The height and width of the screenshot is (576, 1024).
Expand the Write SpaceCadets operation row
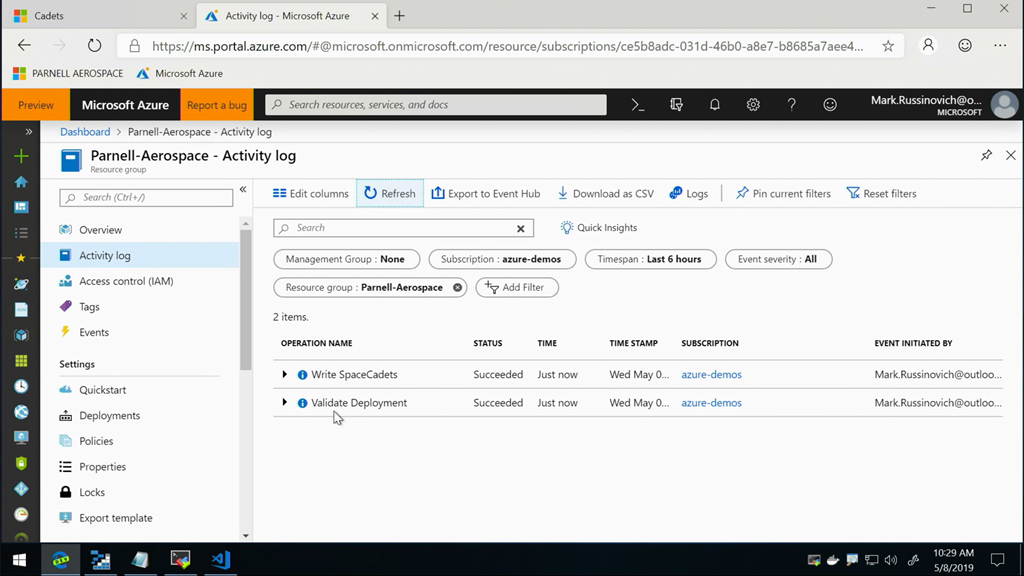[285, 374]
